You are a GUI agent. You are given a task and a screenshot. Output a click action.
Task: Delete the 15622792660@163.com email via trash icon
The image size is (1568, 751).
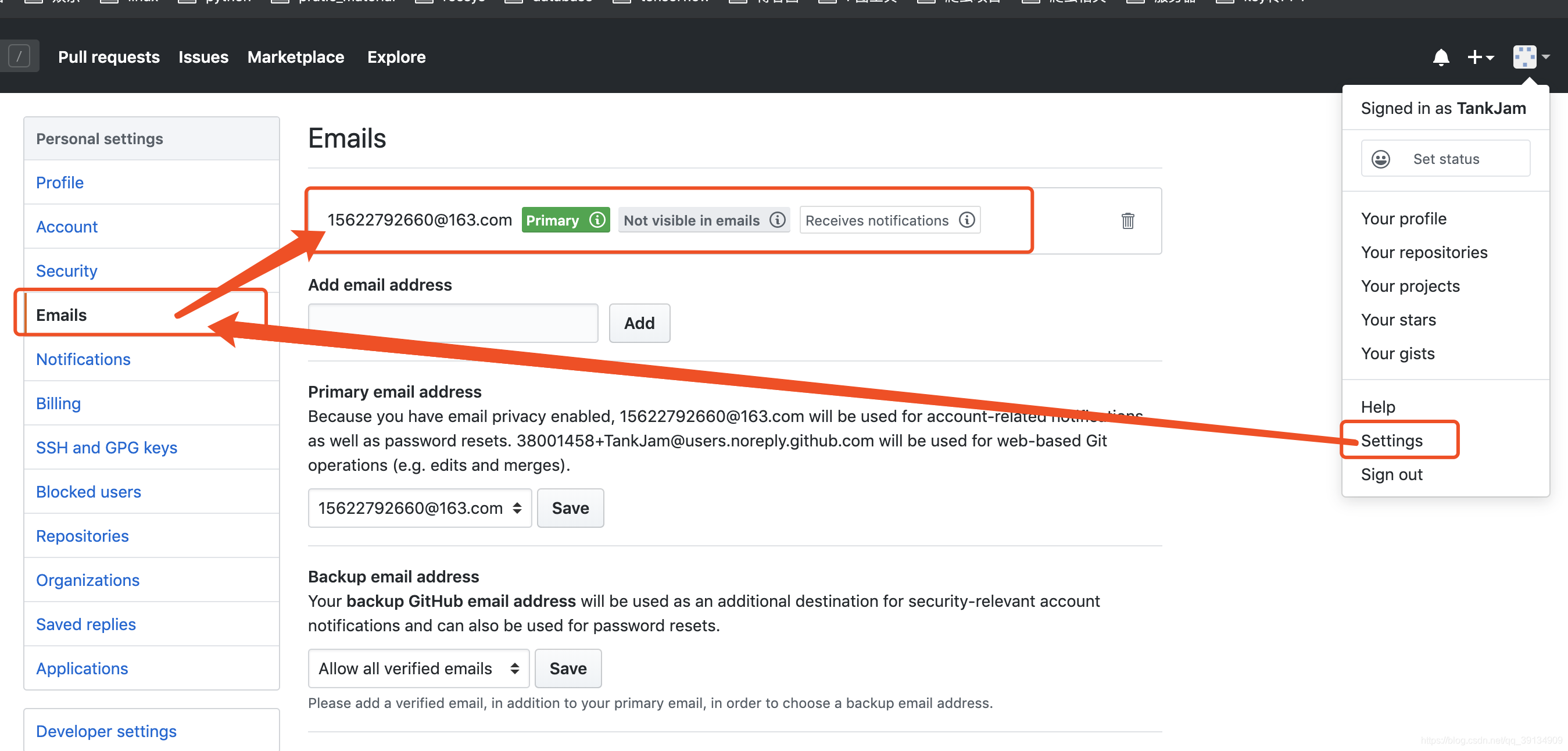tap(1127, 220)
